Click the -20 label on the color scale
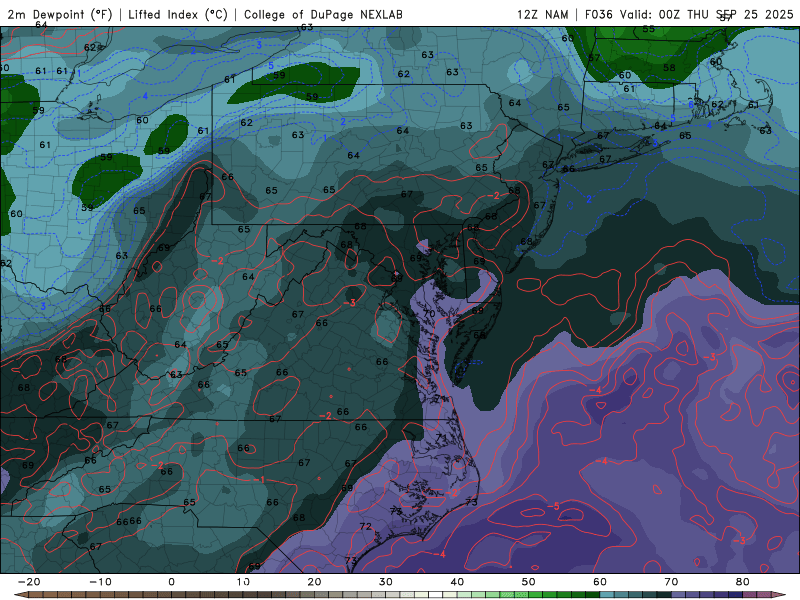This screenshot has width=800, height=600. coord(29,582)
